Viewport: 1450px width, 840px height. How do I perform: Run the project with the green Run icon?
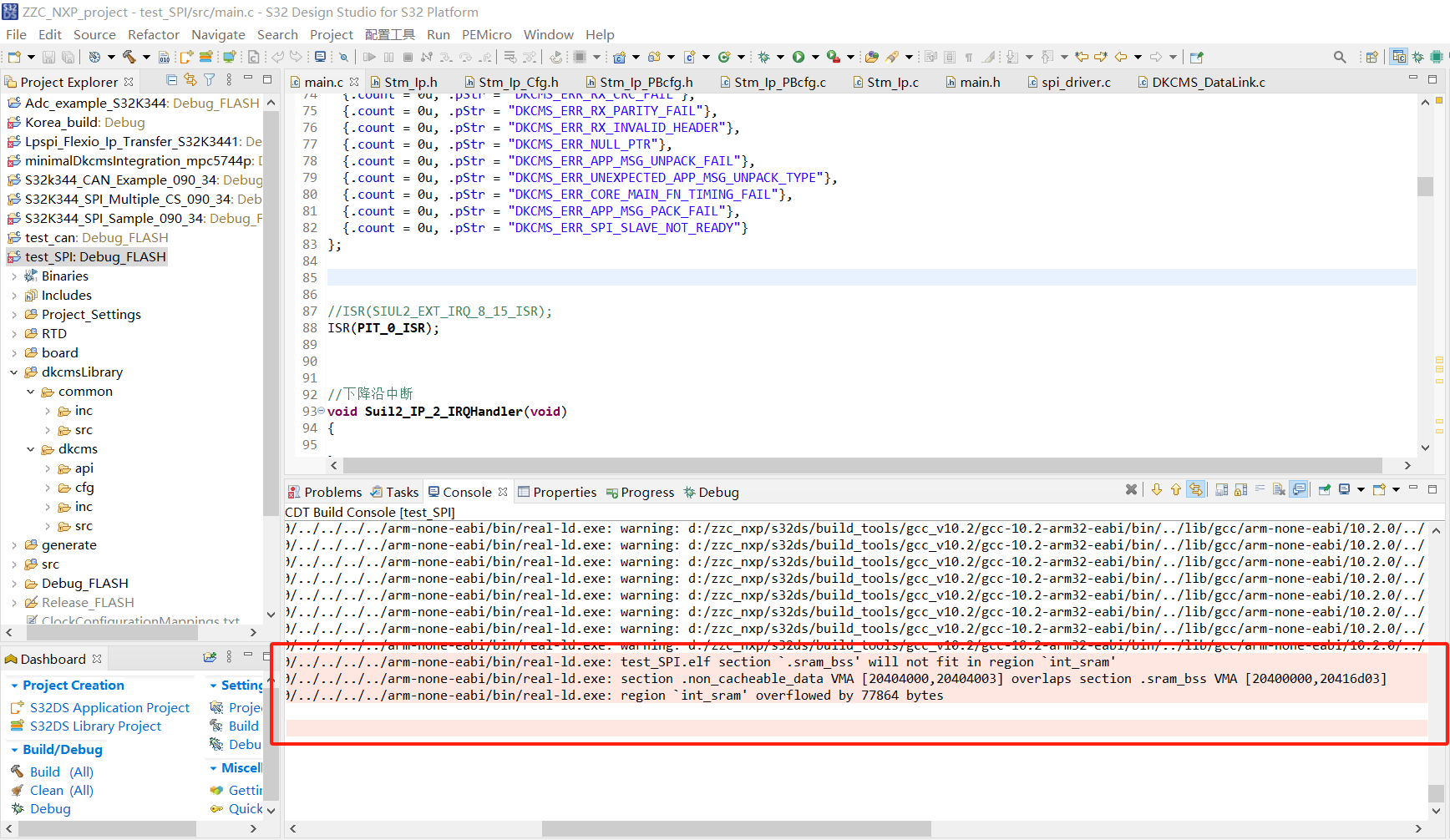[x=799, y=57]
